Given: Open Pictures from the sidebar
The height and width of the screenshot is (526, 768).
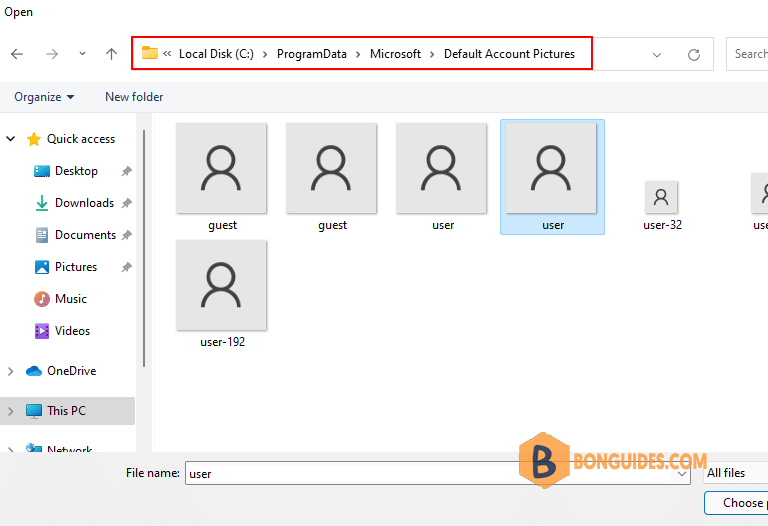Looking at the screenshot, I should click(x=76, y=267).
